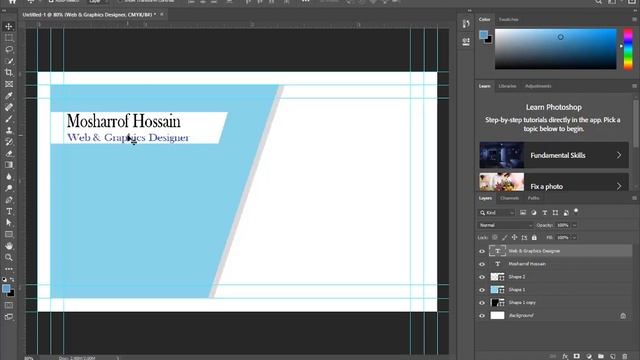Switch to the Channels tab
640x360 pixels.
[509, 198]
